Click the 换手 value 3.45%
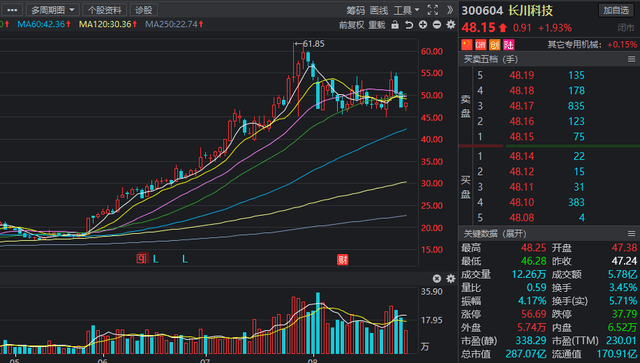Viewport: 640px width, 363px height. point(623,287)
